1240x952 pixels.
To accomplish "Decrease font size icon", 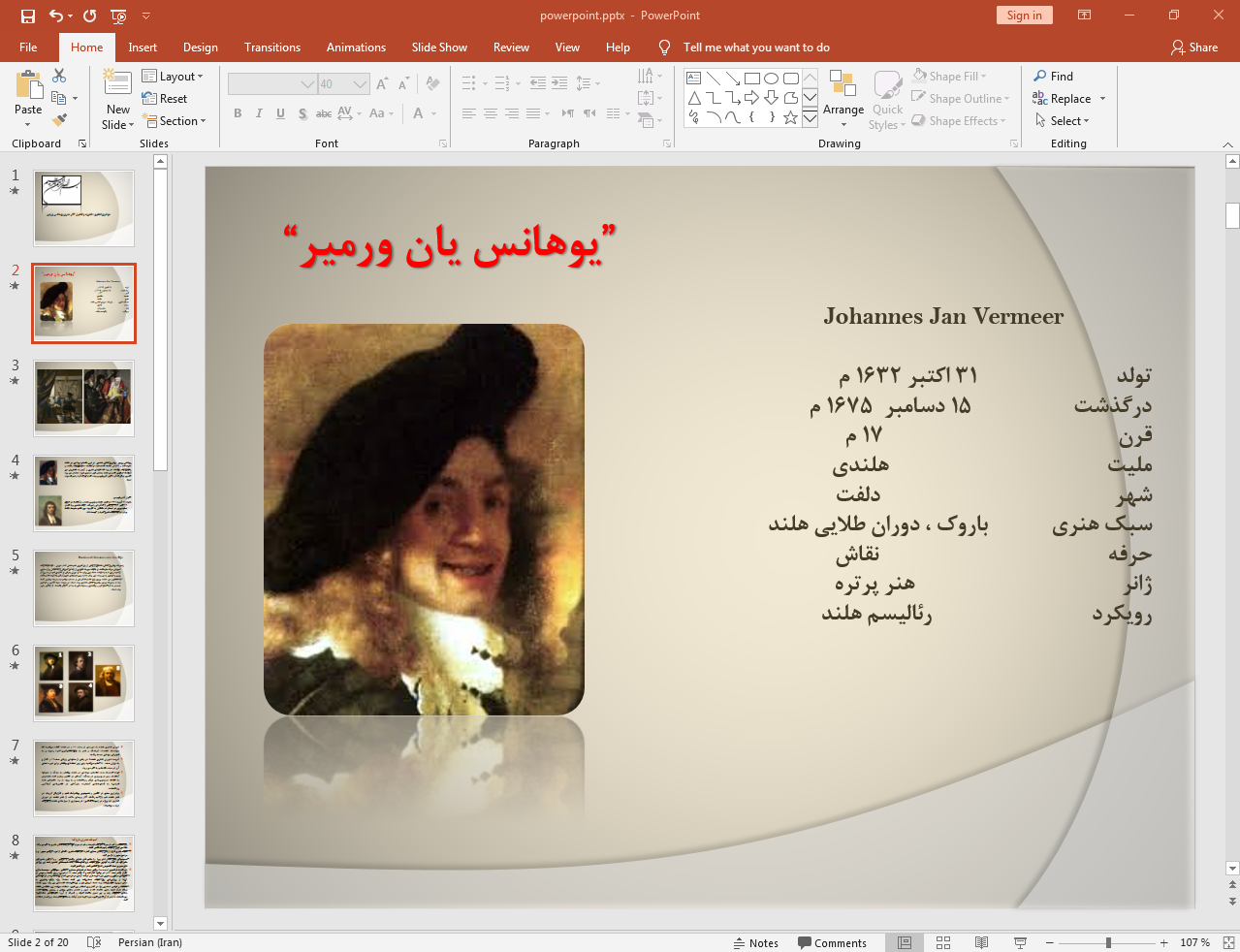I will (403, 84).
